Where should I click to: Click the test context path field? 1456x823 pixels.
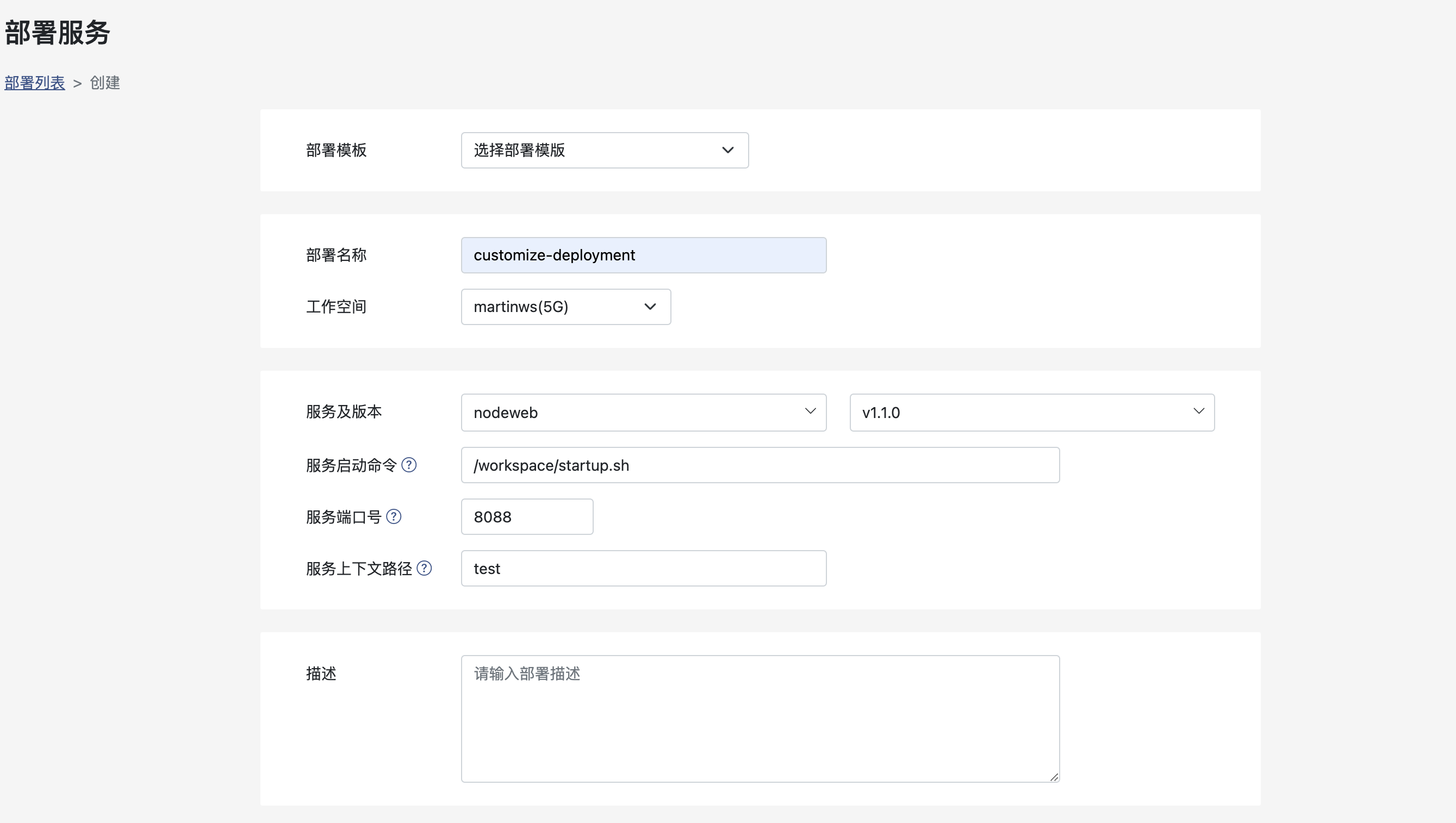tap(643, 569)
